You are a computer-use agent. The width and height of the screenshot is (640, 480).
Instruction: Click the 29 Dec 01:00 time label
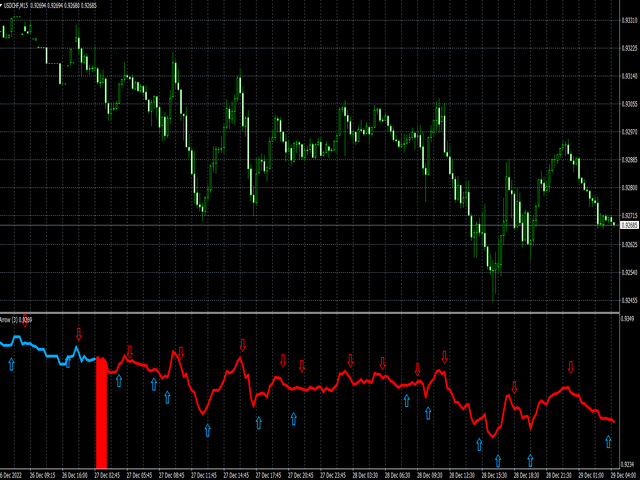pyautogui.click(x=591, y=476)
